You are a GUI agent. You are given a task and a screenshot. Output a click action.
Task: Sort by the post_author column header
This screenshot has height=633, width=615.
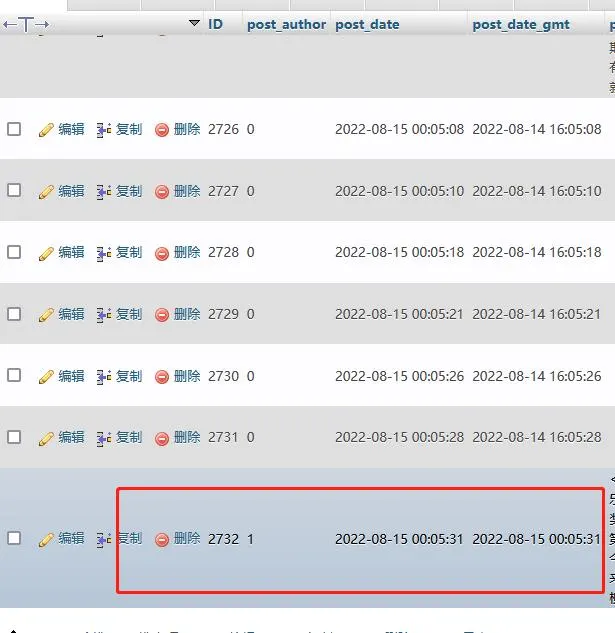click(x=286, y=24)
